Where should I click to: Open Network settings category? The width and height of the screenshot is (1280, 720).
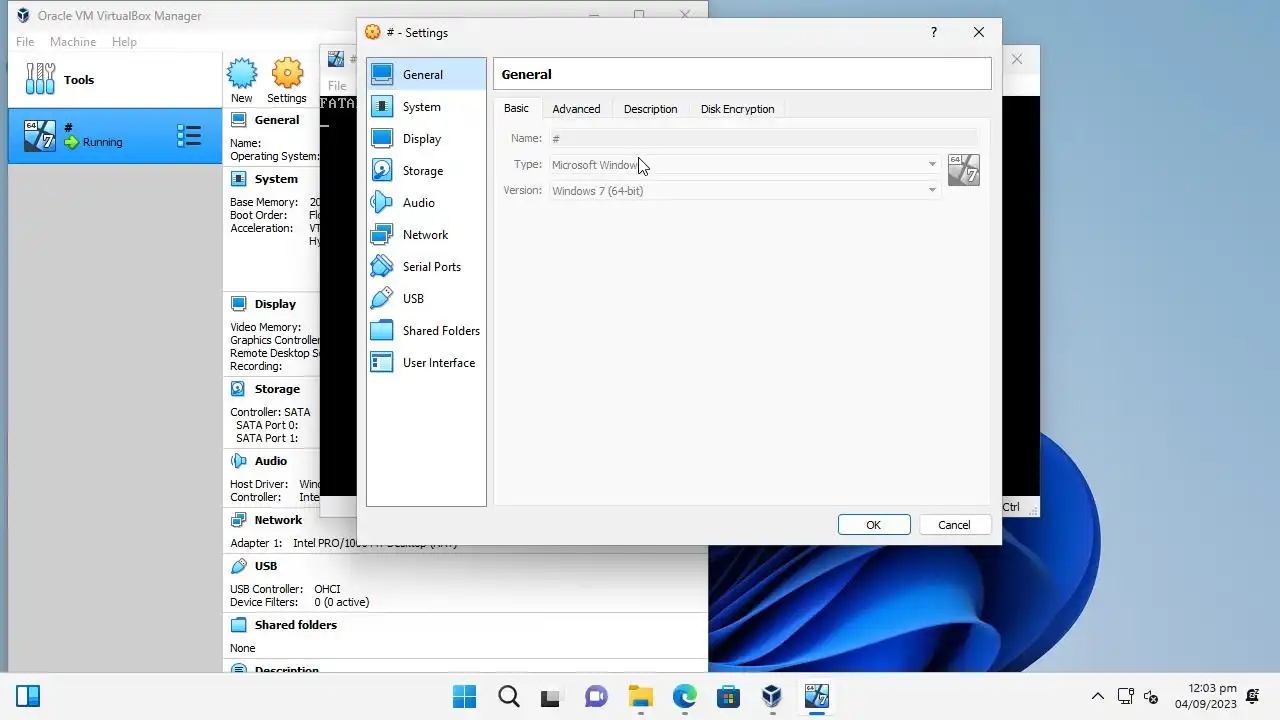point(426,235)
